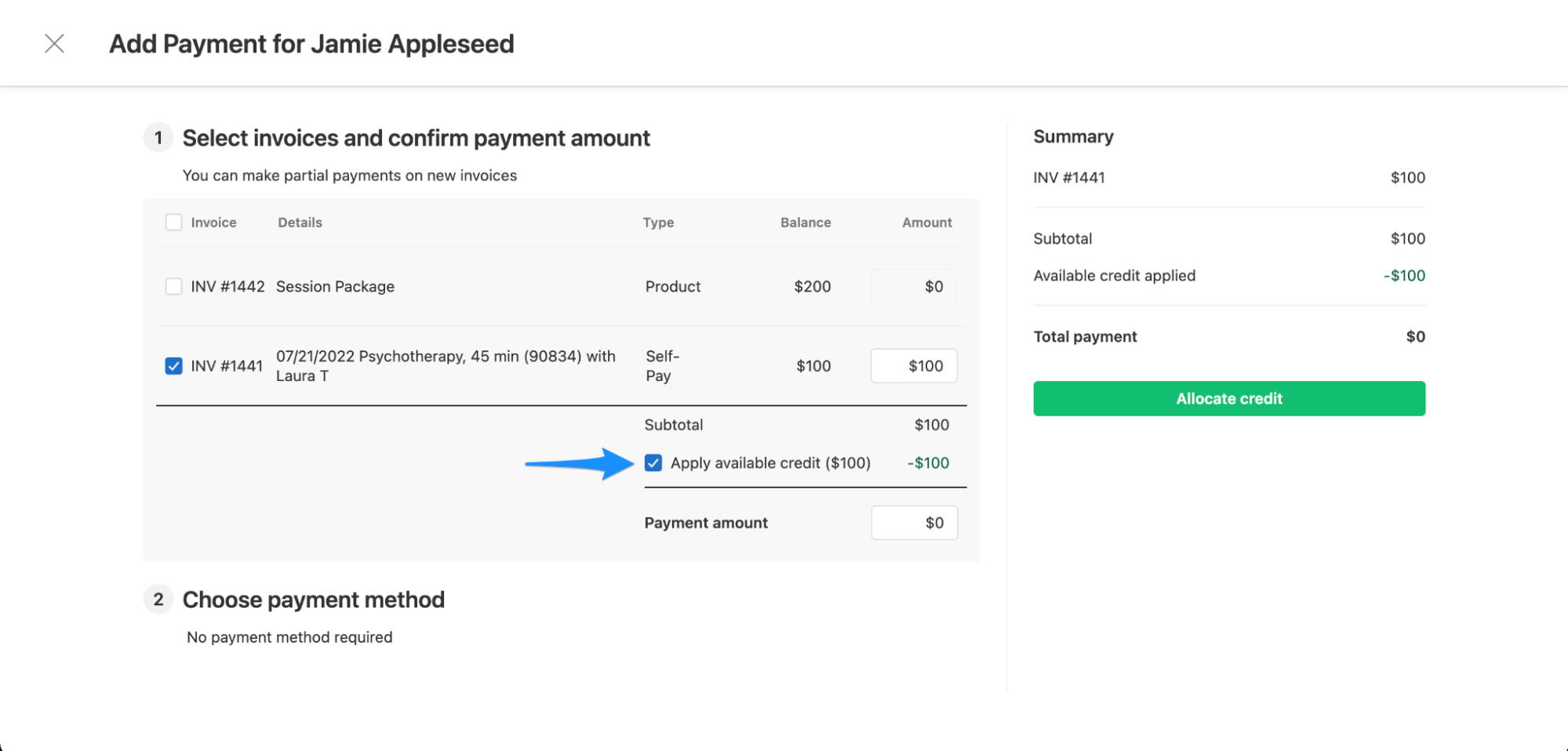Toggle the select-all invoices checkbox
The image size is (1568, 751).
173,222
